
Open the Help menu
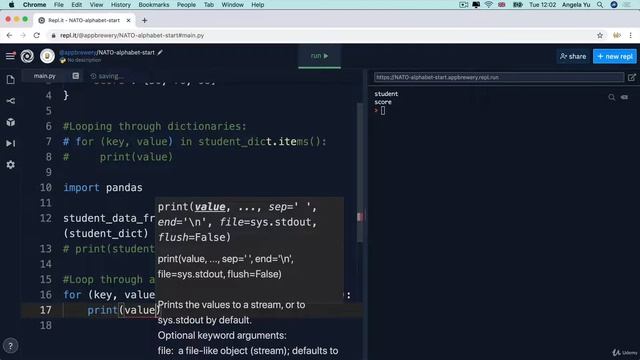tap(258, 4)
